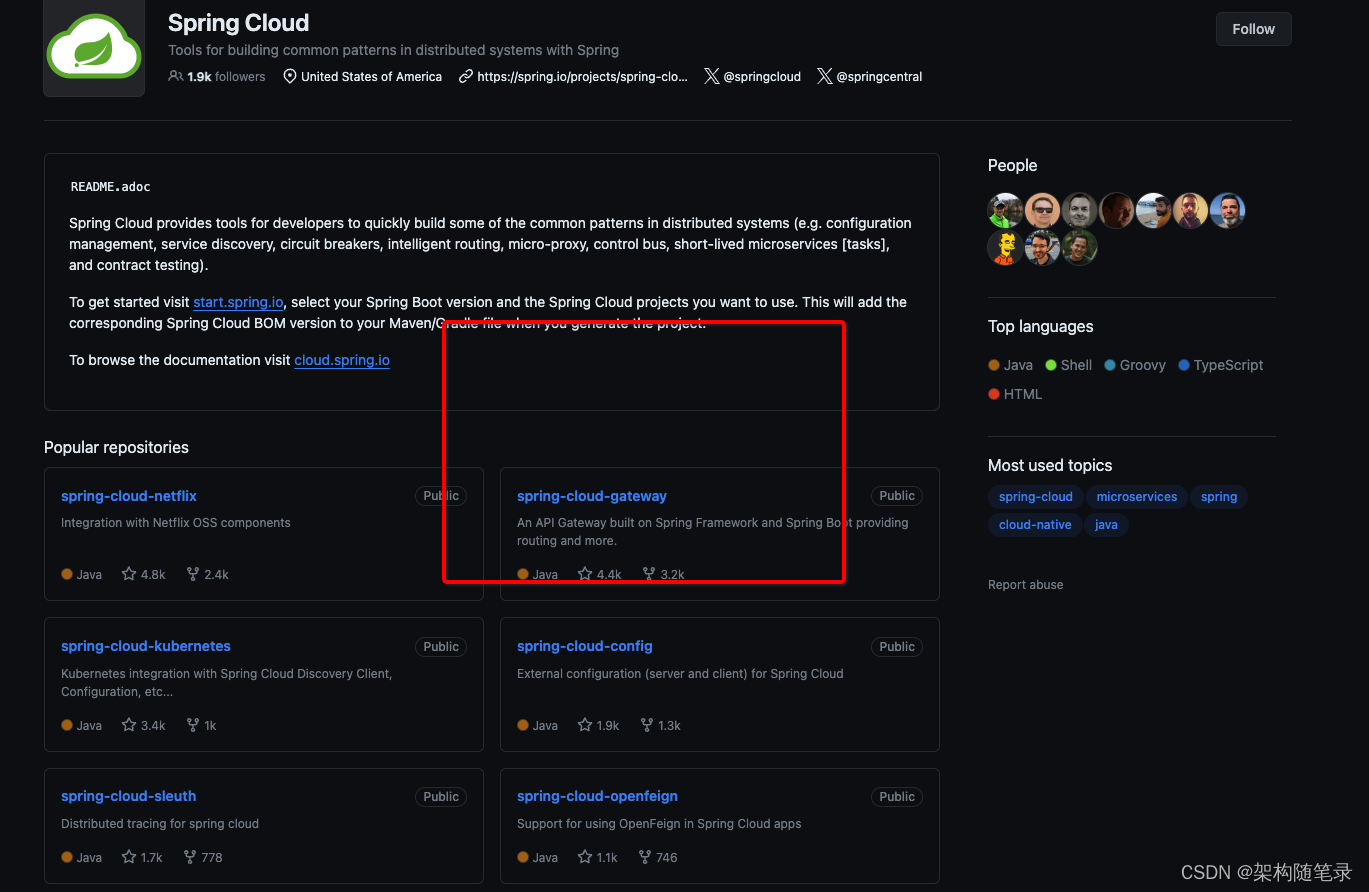The image size is (1369, 892).
Task: Click the Report abuse link
Action: click(x=1025, y=584)
